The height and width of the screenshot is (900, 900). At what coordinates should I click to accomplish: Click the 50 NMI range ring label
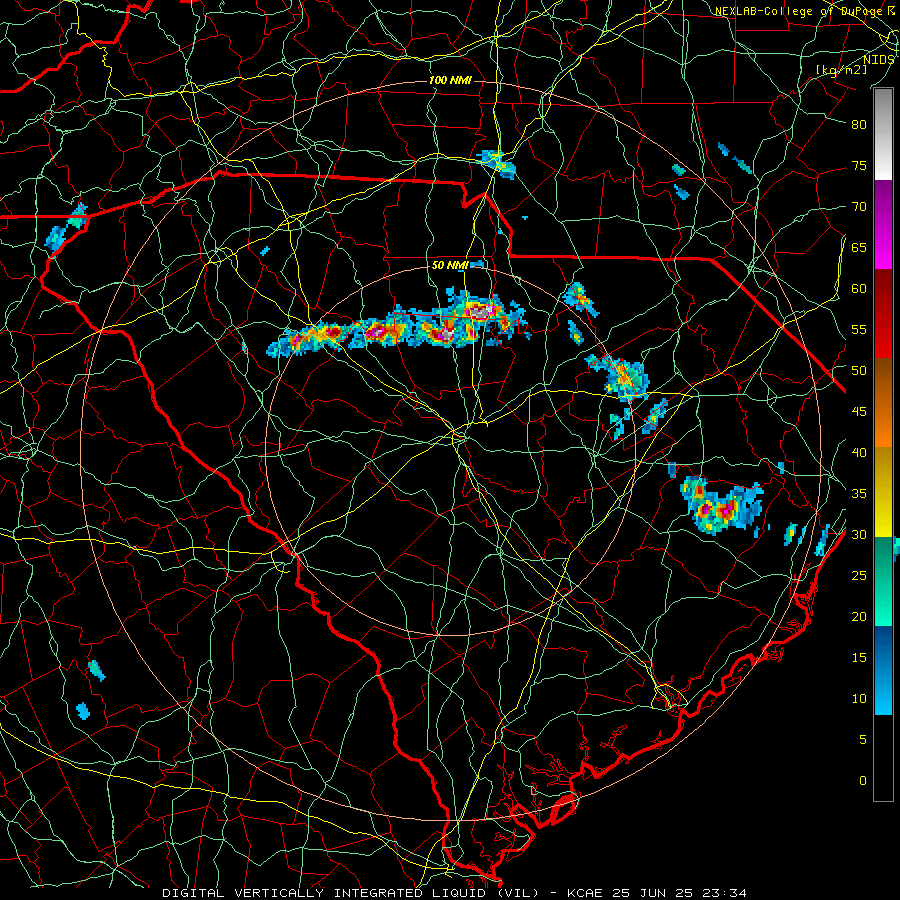pos(450,265)
